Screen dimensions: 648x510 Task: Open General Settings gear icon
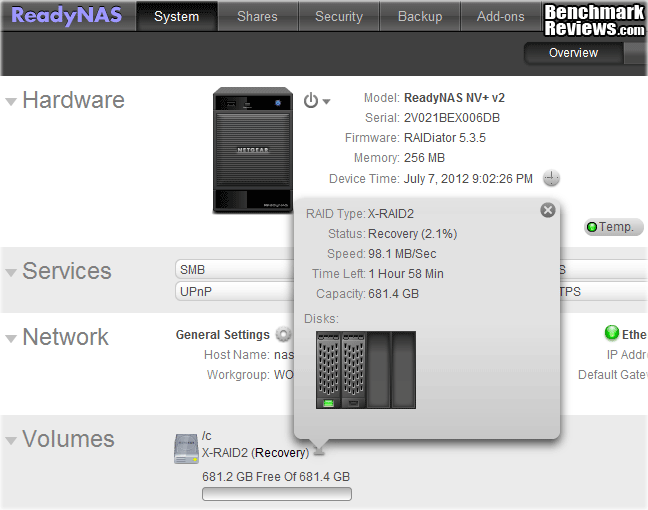pyautogui.click(x=283, y=334)
